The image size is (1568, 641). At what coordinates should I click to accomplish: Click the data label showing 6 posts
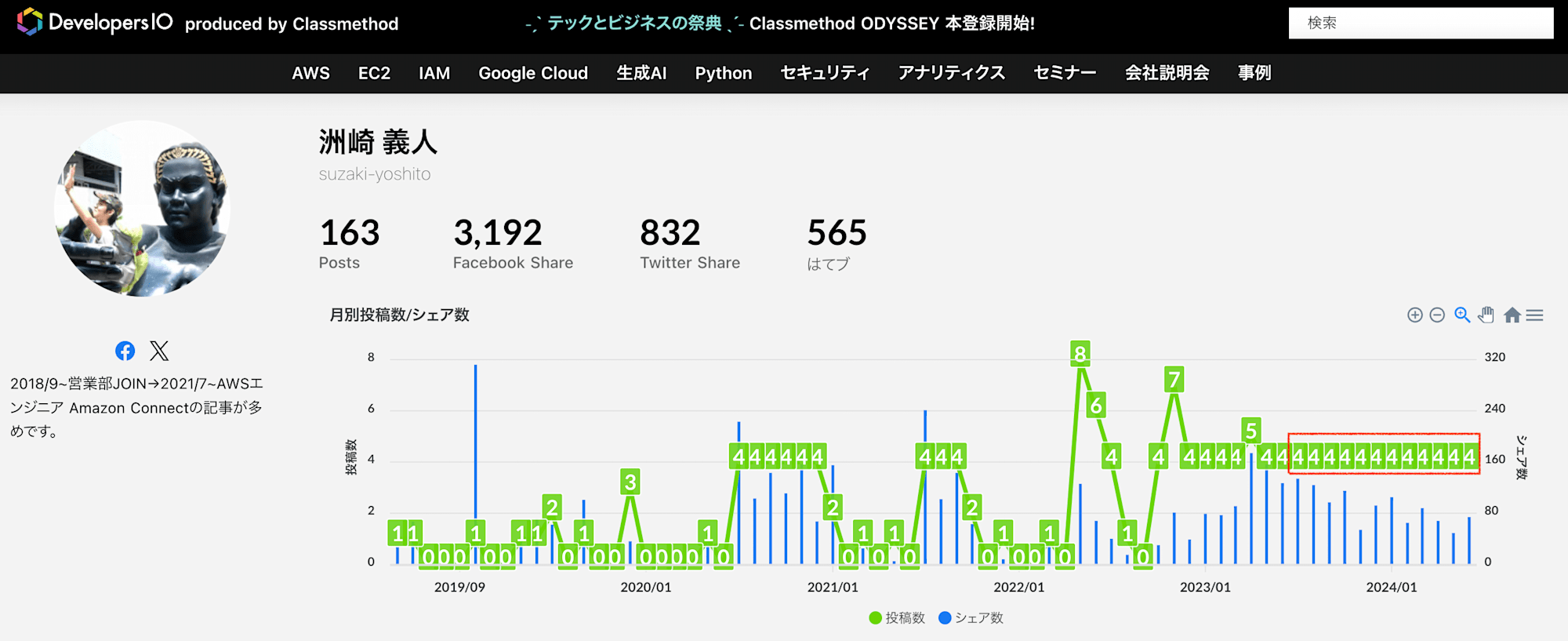coord(1096,406)
